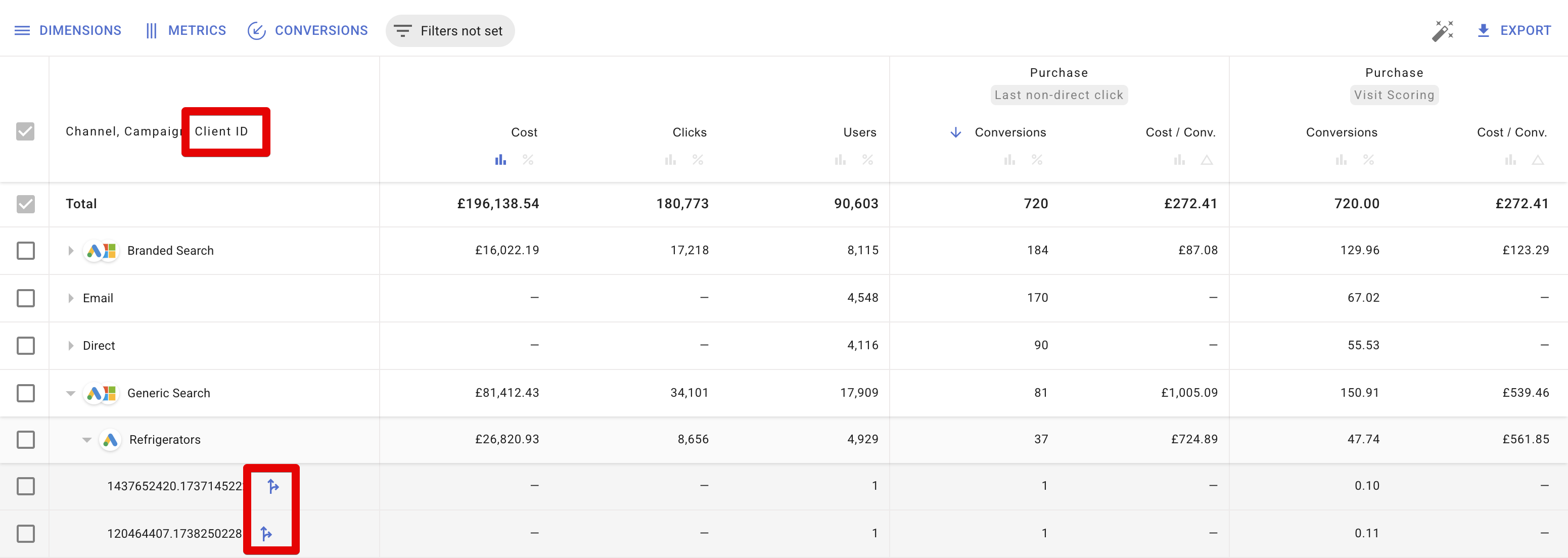Show bar chart for the Cost column
The image size is (1568, 558).
click(500, 160)
